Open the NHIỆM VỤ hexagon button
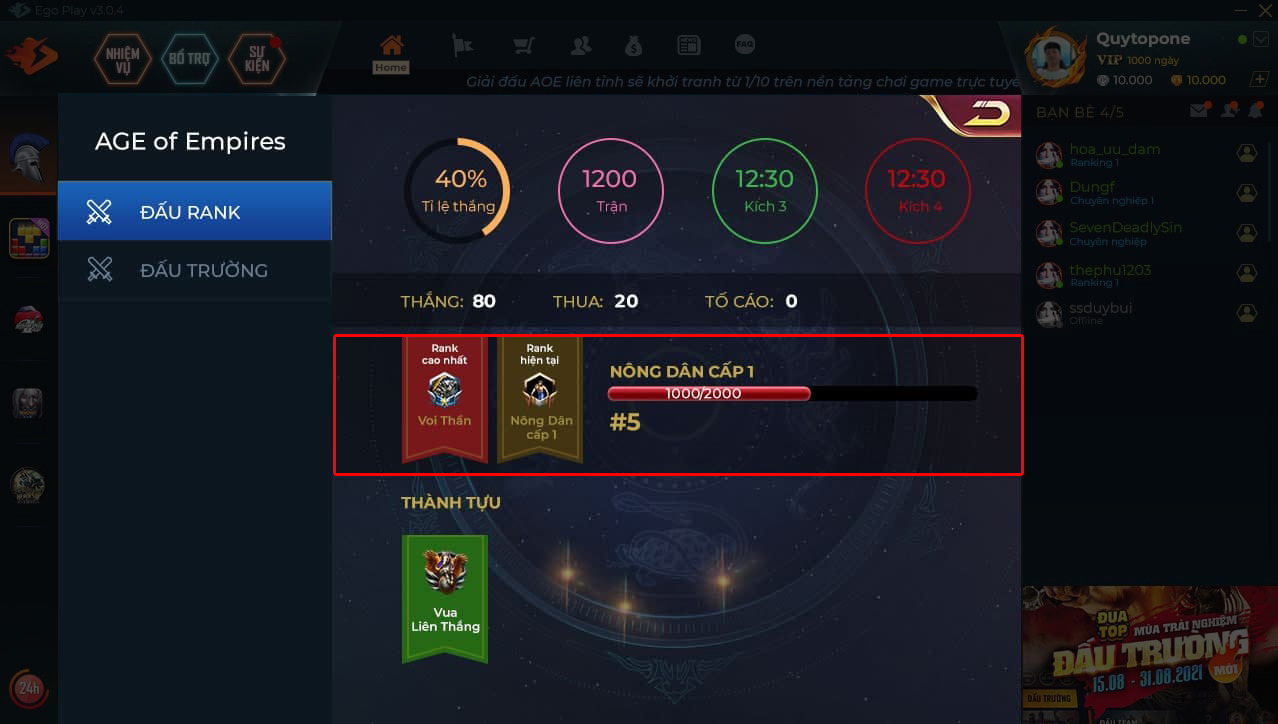 [122, 59]
